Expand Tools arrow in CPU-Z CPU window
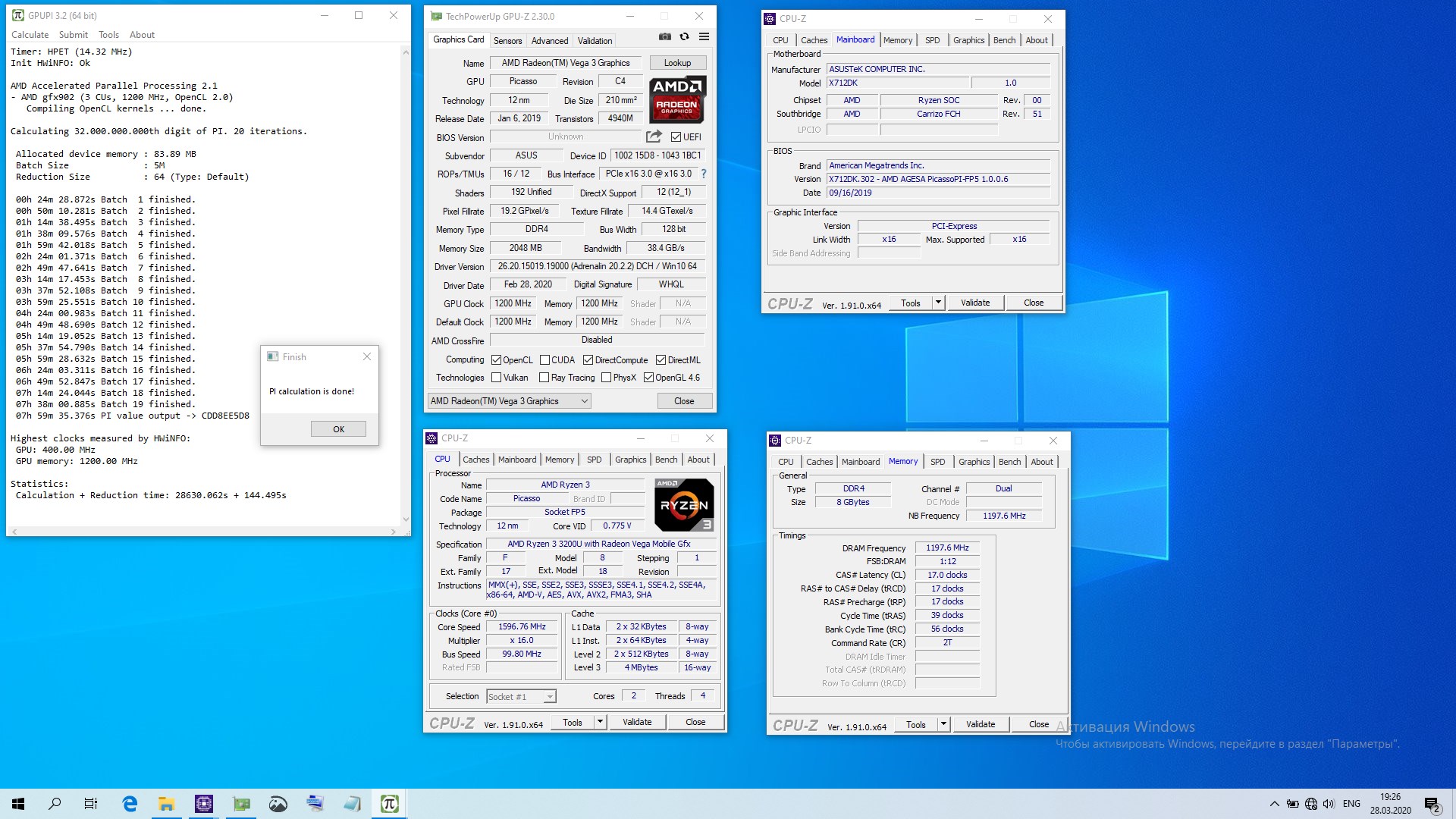The image size is (1456, 819). pos(600,722)
